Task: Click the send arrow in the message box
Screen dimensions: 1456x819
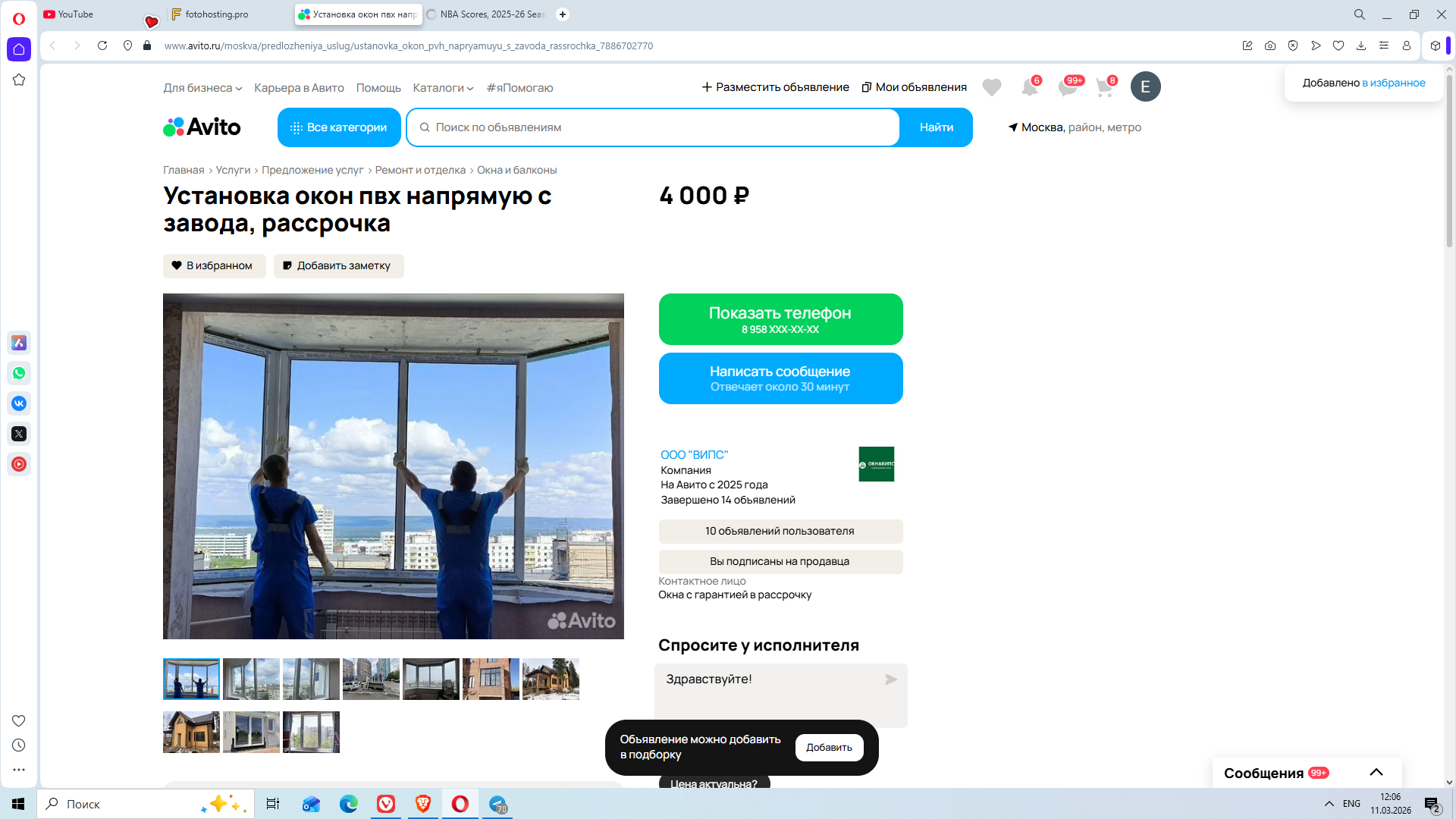Action: pos(890,679)
